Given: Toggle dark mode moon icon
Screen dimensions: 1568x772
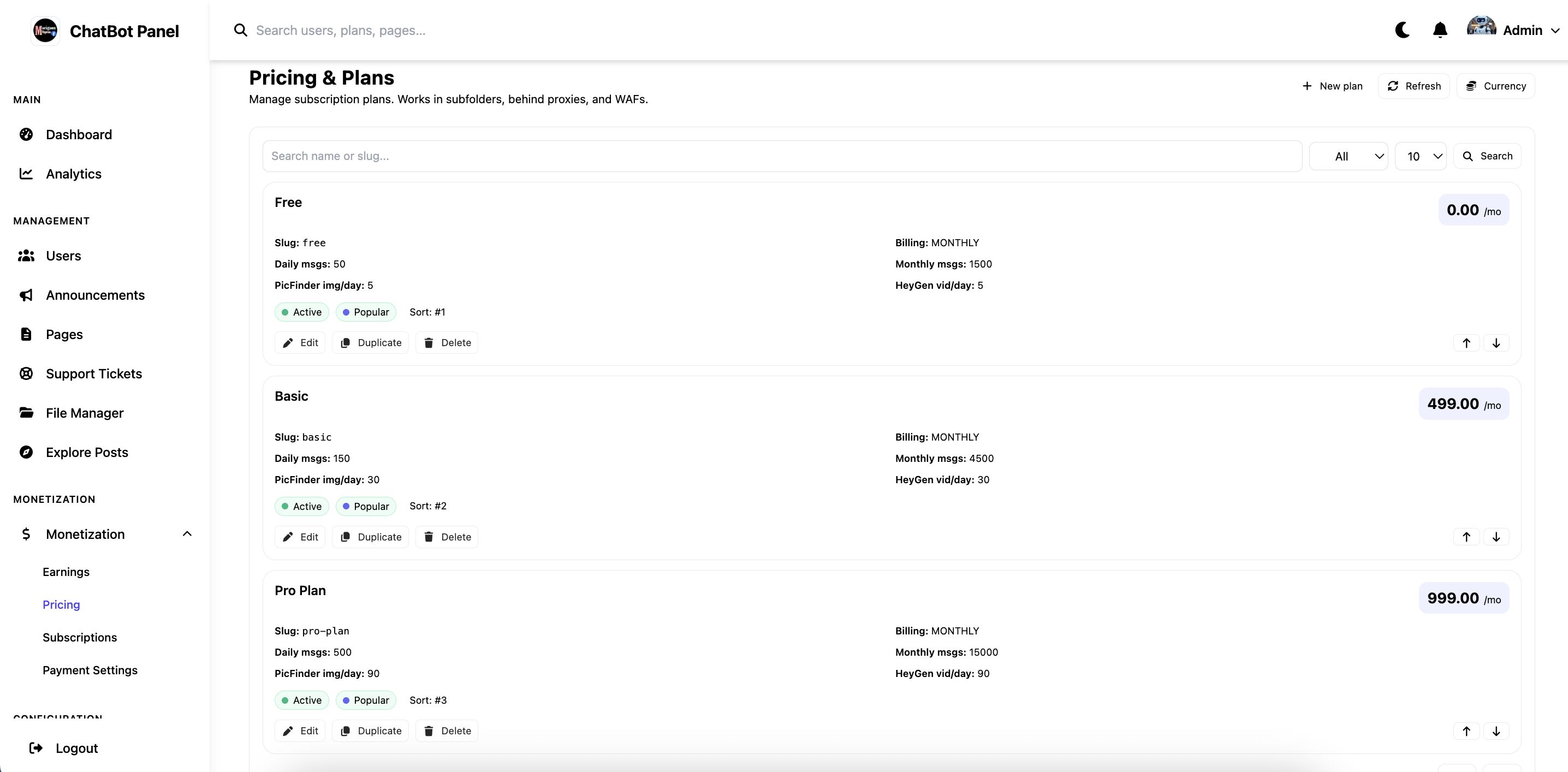Looking at the screenshot, I should (1402, 30).
